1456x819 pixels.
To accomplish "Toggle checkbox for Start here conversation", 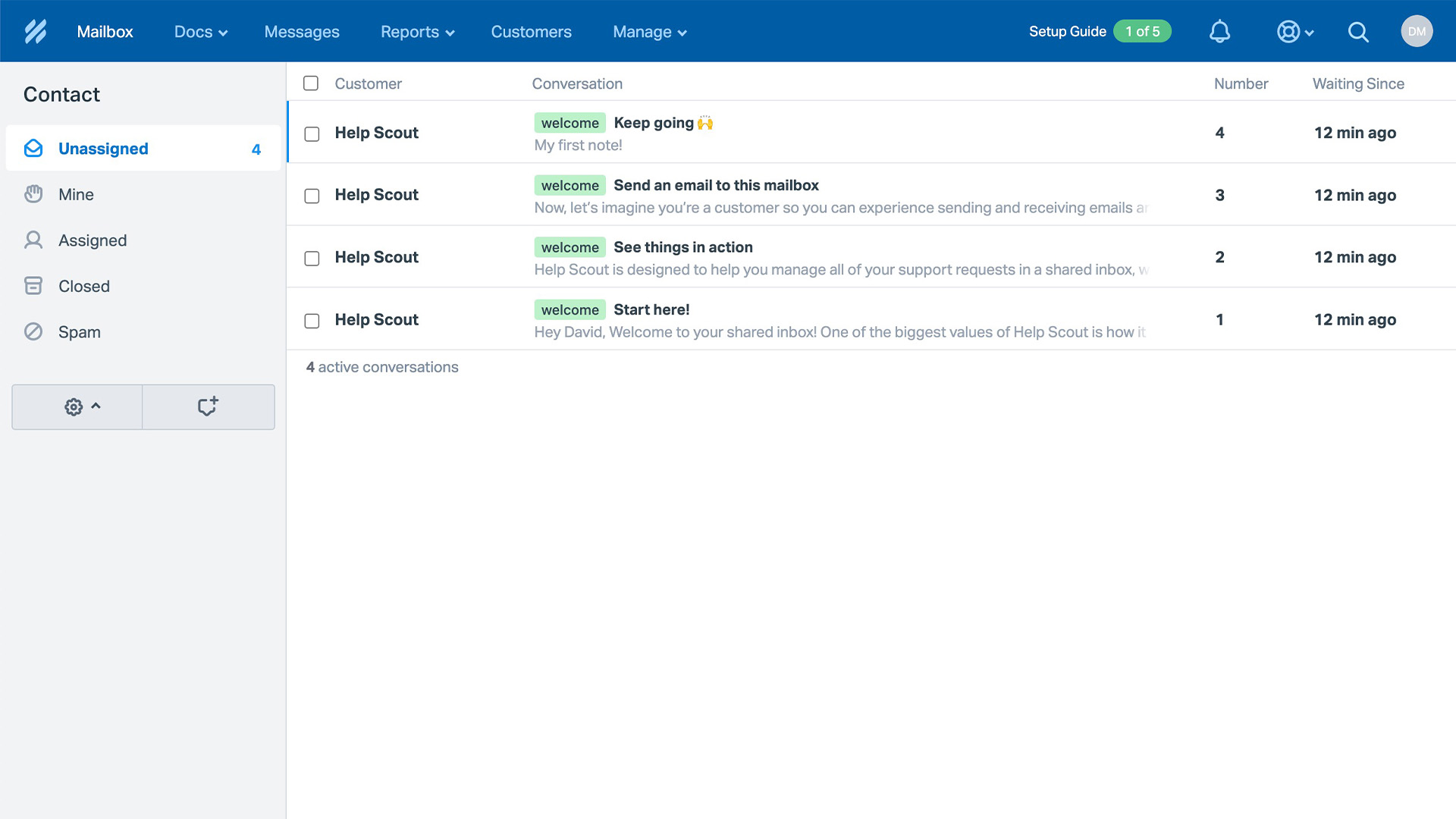I will pos(311,320).
